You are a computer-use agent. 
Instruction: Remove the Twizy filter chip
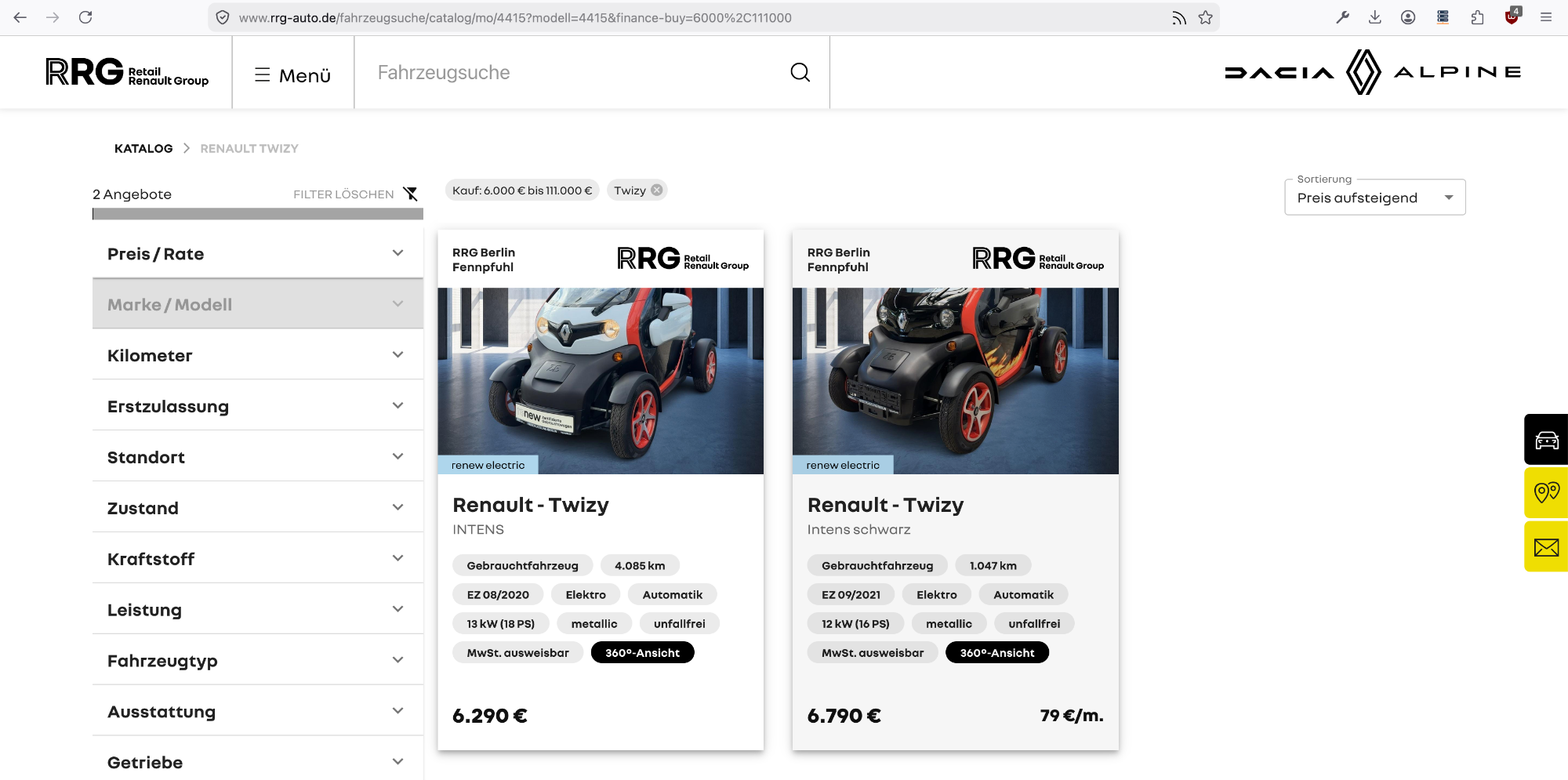click(x=657, y=190)
